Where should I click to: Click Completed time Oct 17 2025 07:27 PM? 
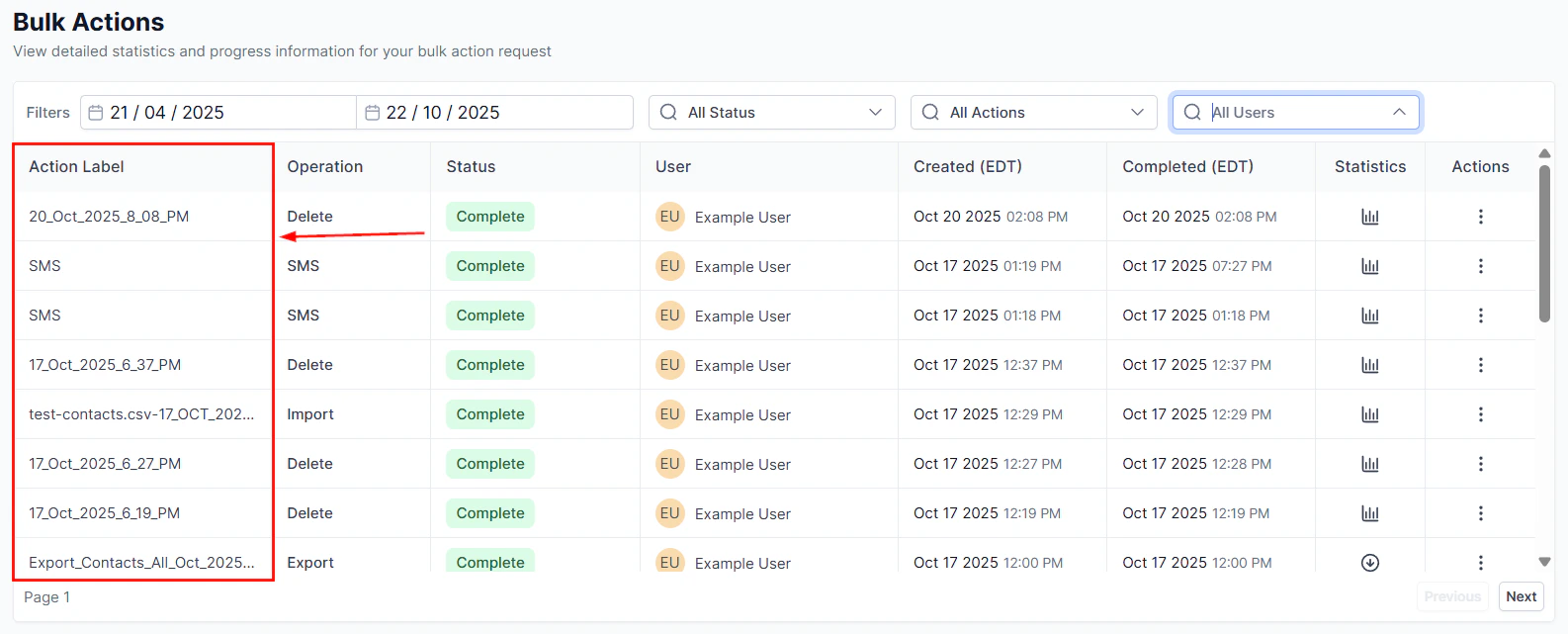click(x=1197, y=266)
